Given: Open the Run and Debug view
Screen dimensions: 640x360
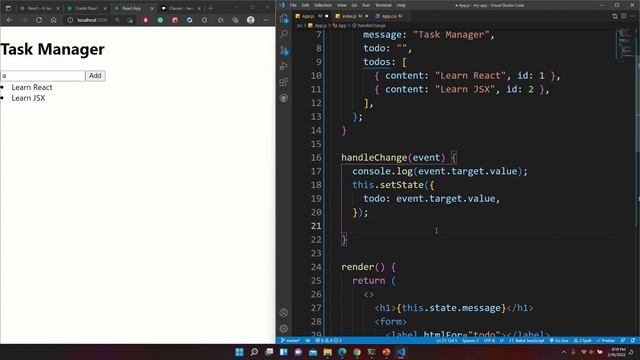Looking at the screenshot, I should 284,66.
